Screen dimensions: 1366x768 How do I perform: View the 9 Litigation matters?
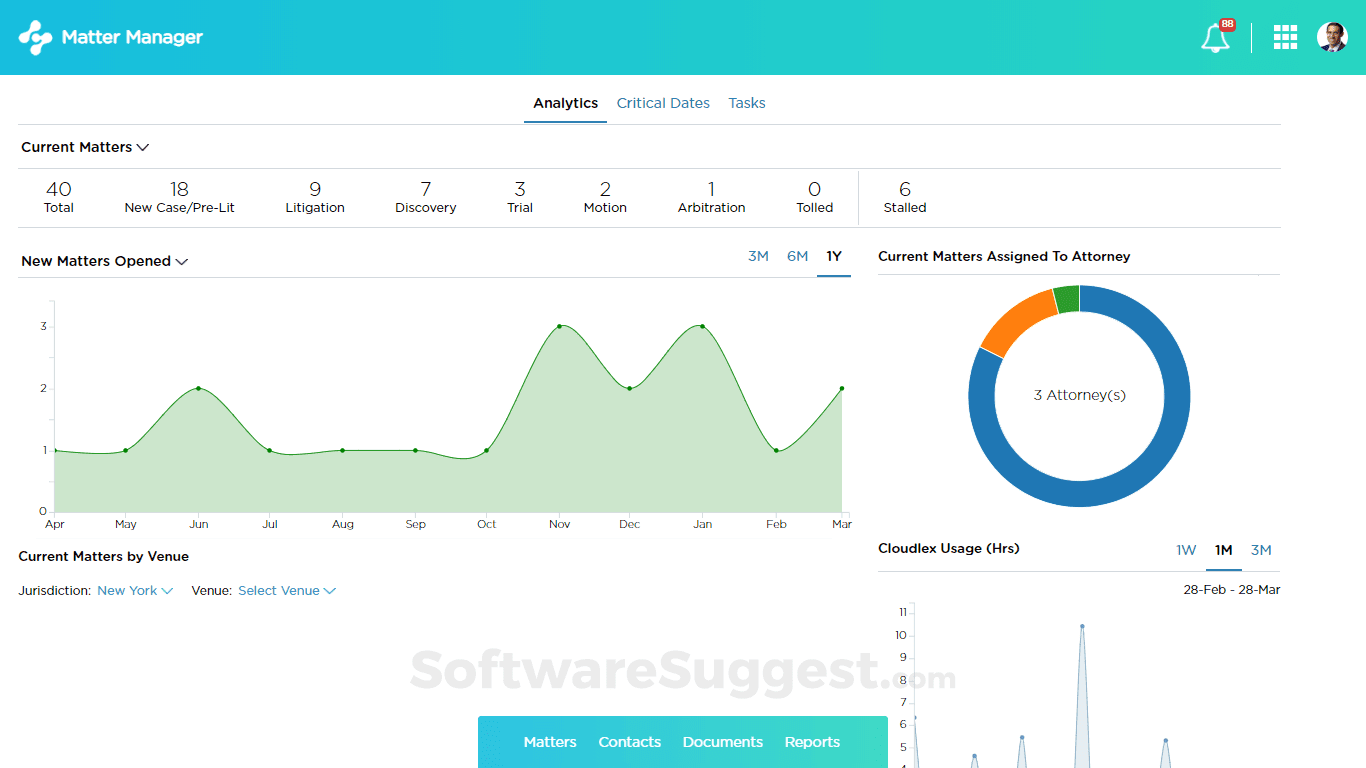(314, 197)
